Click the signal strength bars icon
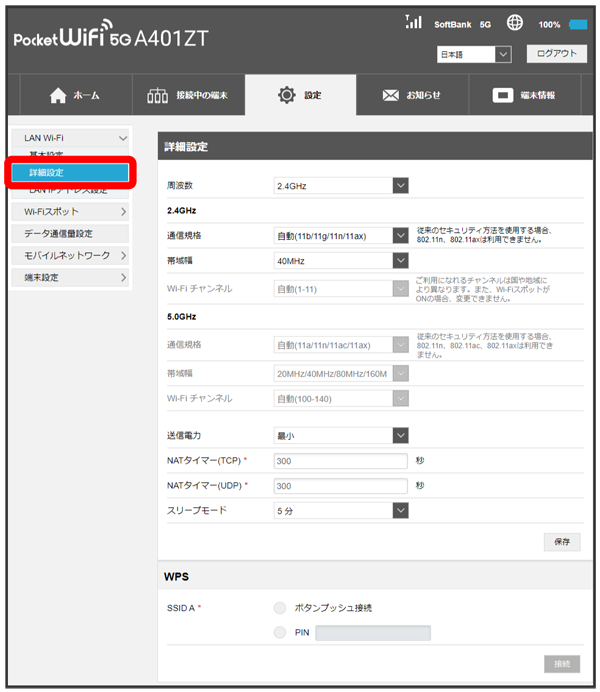 pos(413,23)
